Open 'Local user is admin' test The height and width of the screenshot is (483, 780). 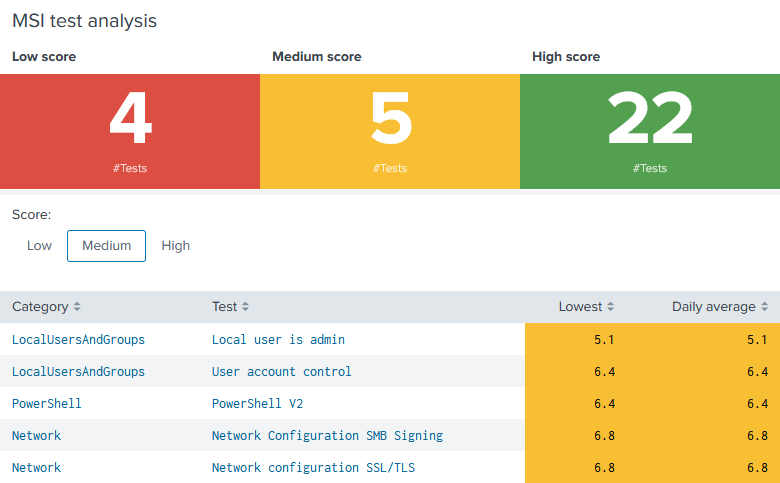pyautogui.click(x=279, y=340)
